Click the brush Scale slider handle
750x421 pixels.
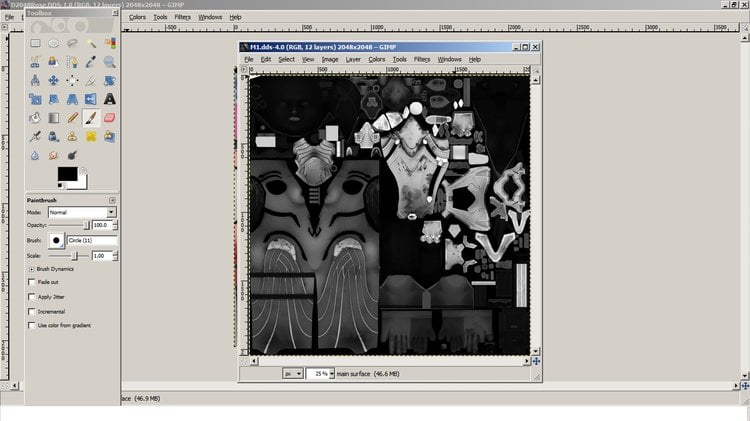pos(74,256)
